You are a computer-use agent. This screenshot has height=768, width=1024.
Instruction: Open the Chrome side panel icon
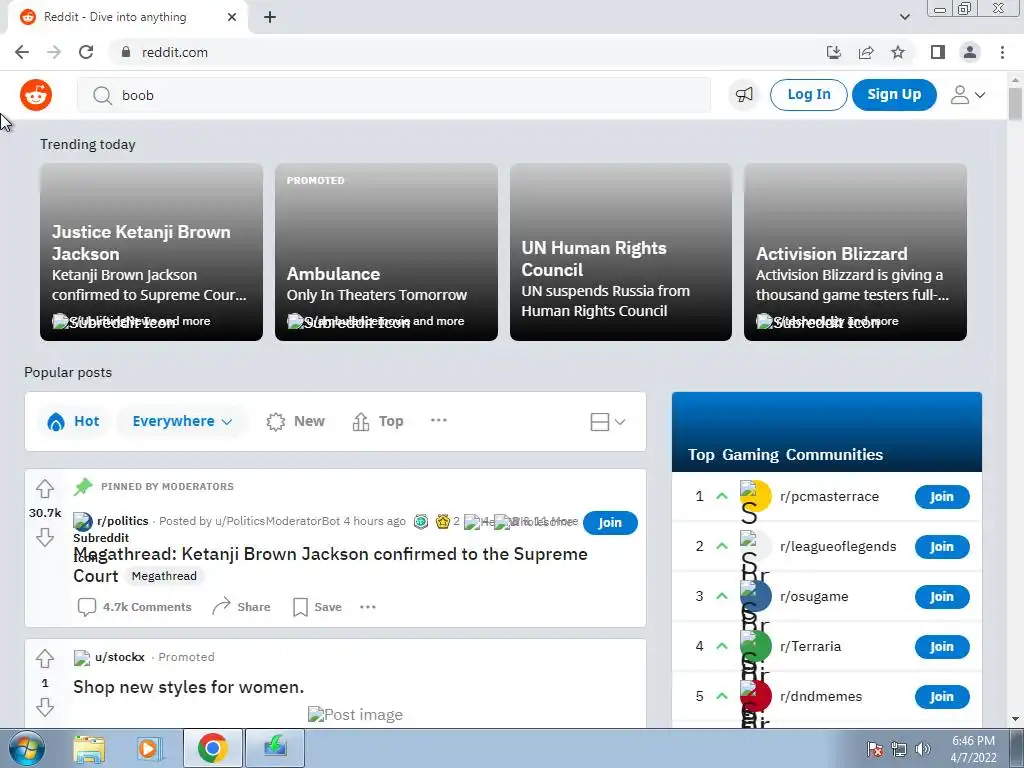tap(938, 52)
